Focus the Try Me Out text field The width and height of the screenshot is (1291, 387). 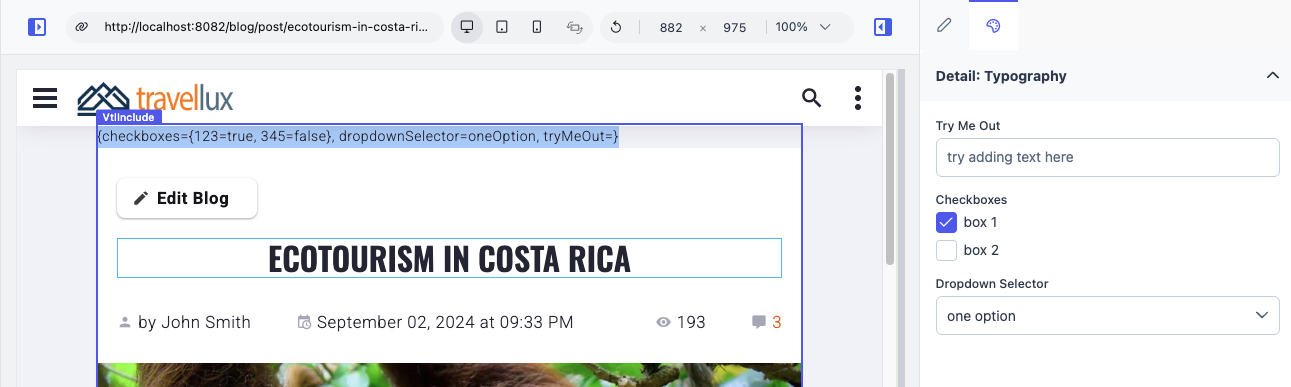coord(1107,157)
